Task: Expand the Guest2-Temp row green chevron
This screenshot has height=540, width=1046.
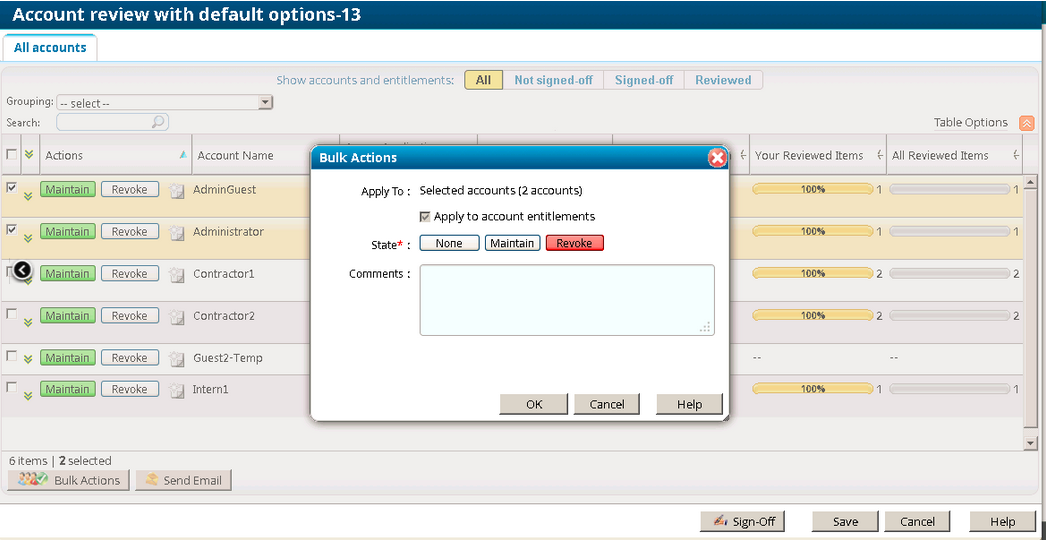Action: 28,364
